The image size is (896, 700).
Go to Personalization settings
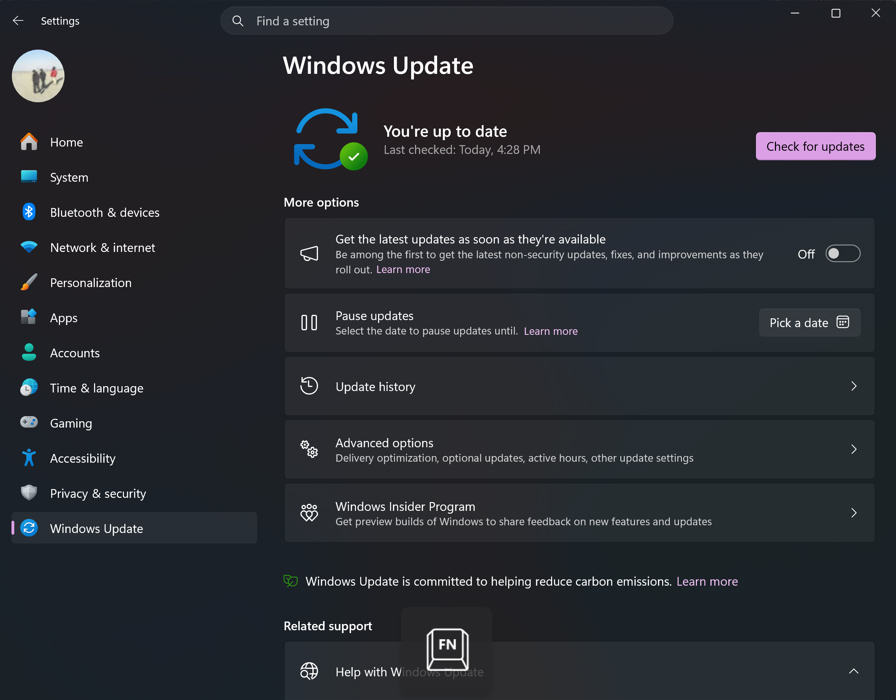pos(134,283)
